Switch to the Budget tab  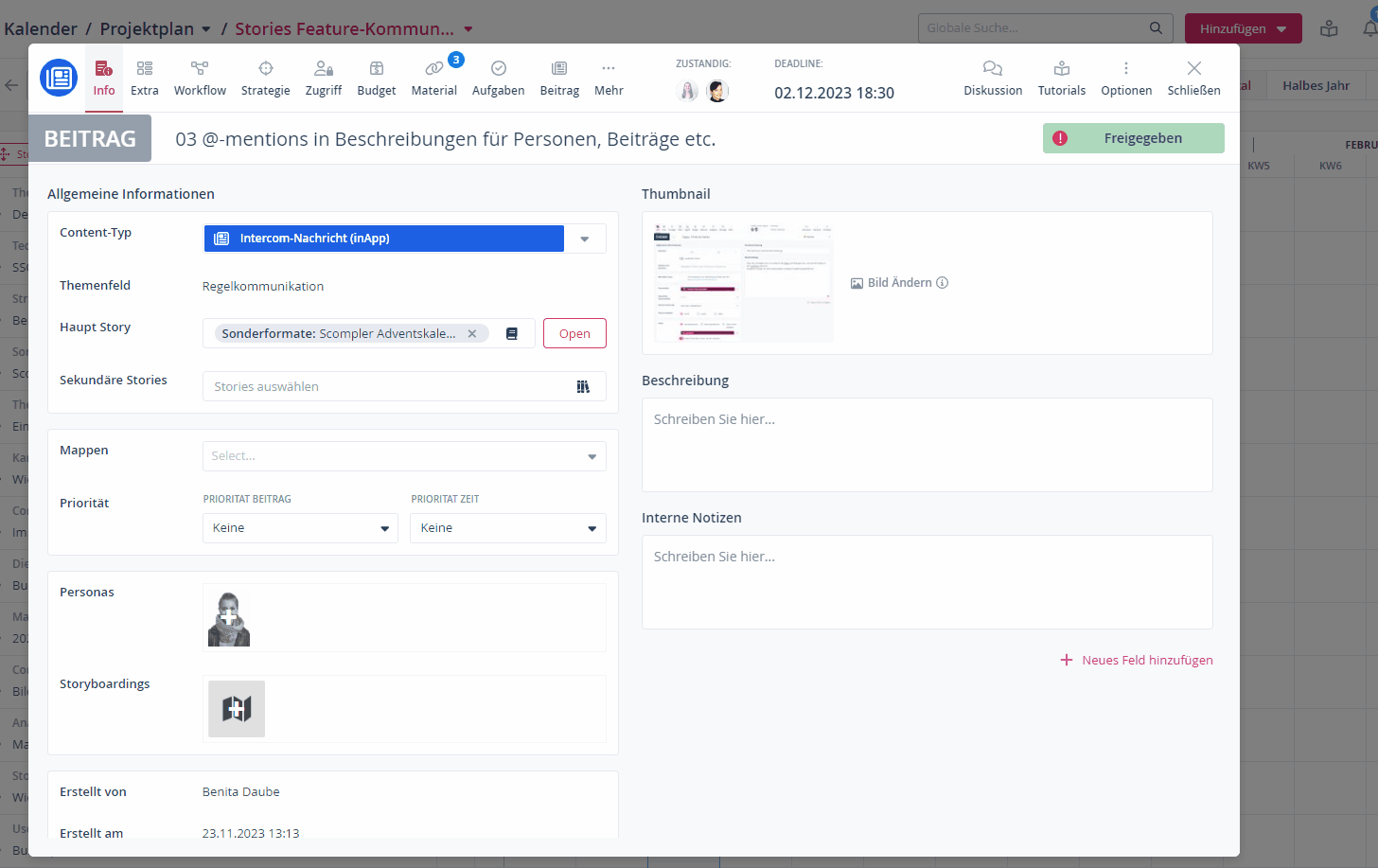[376, 78]
